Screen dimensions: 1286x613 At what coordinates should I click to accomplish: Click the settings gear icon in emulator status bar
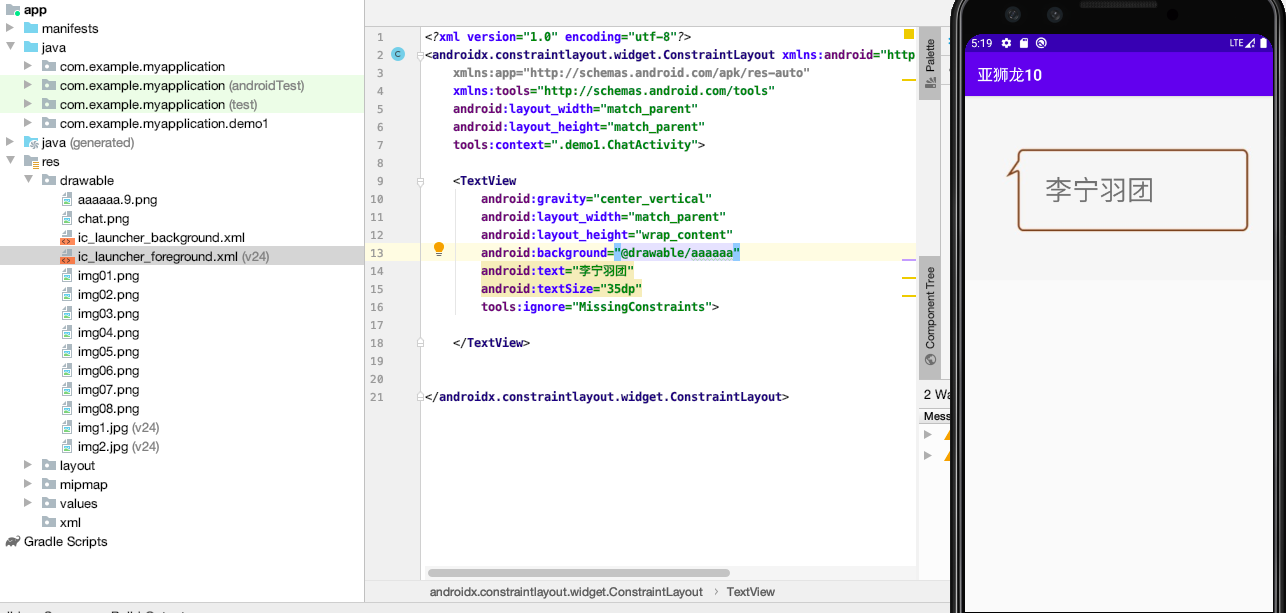(x=1007, y=43)
